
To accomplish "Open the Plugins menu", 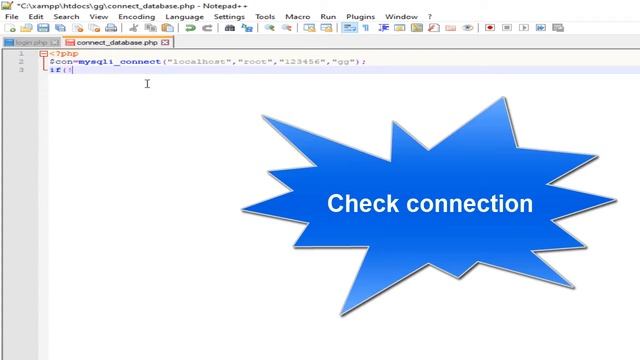I will 360,17.
